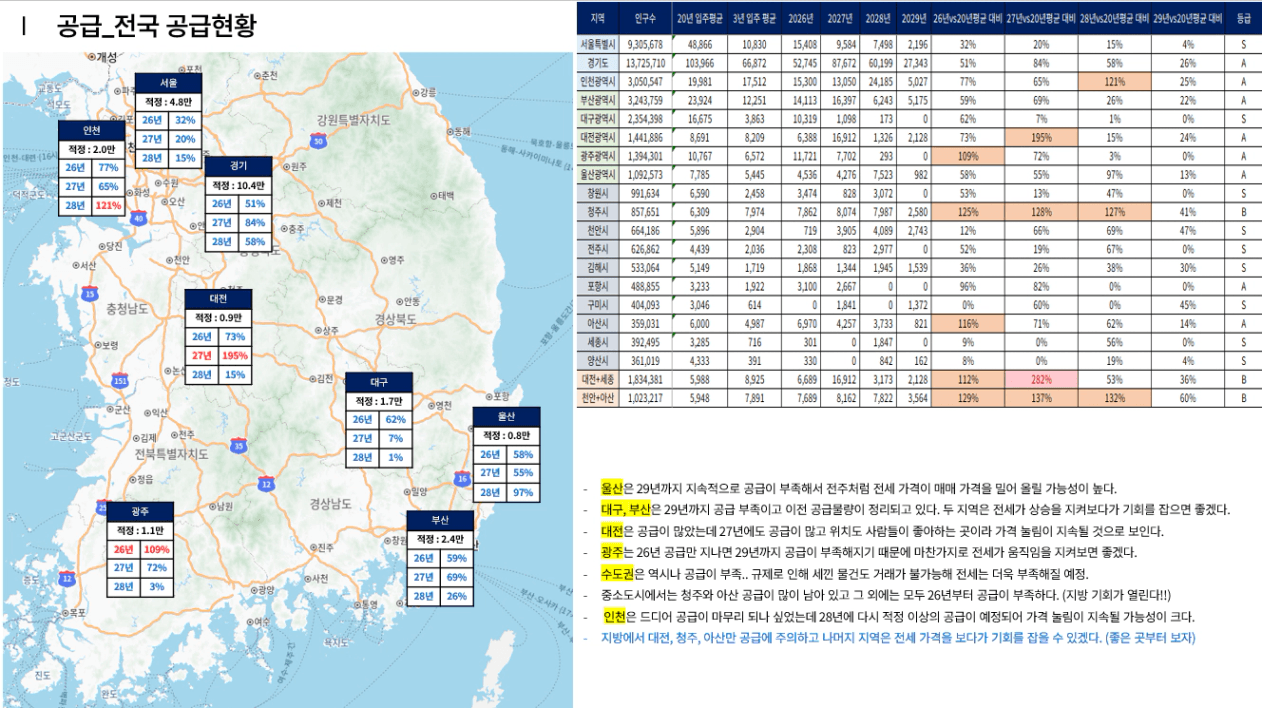The height and width of the screenshot is (708, 1262).
Task: Select the route 16 shield near 울산
Action: coord(461,479)
